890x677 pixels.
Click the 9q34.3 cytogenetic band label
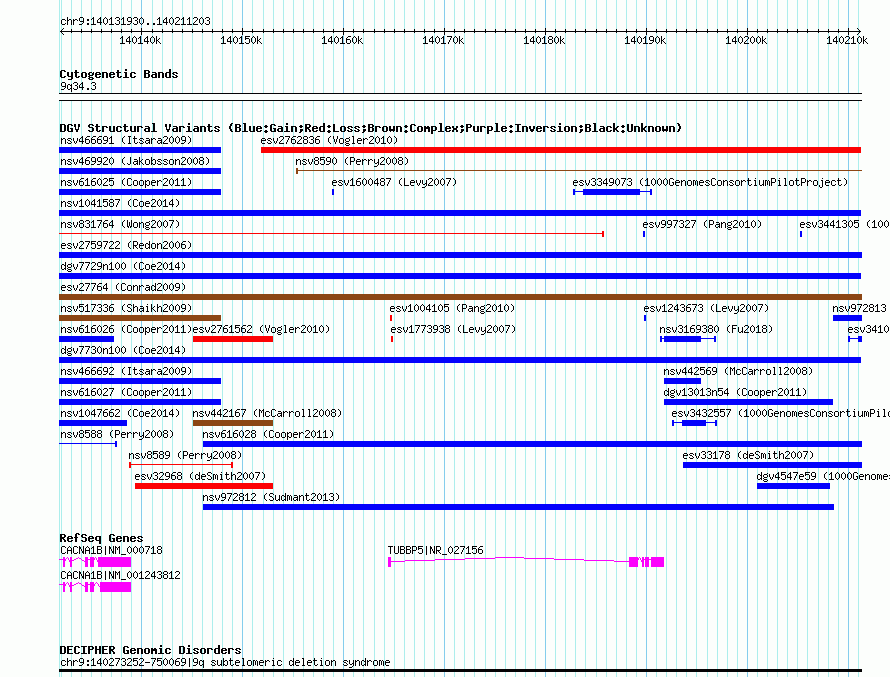click(x=78, y=86)
